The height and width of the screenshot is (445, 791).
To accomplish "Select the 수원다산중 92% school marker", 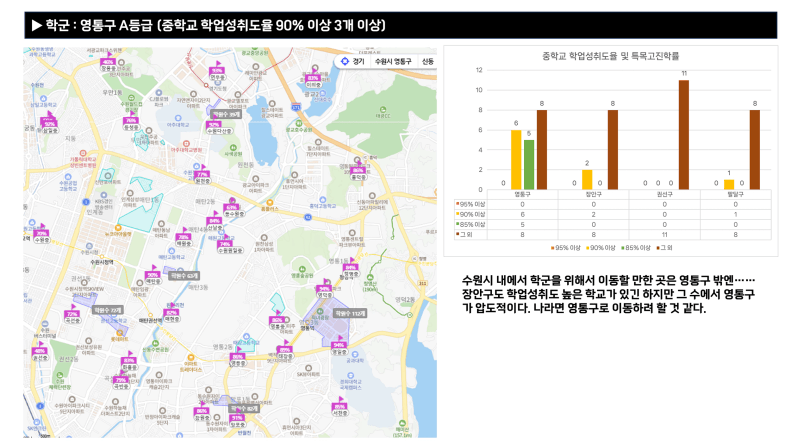I will click(x=217, y=127).
